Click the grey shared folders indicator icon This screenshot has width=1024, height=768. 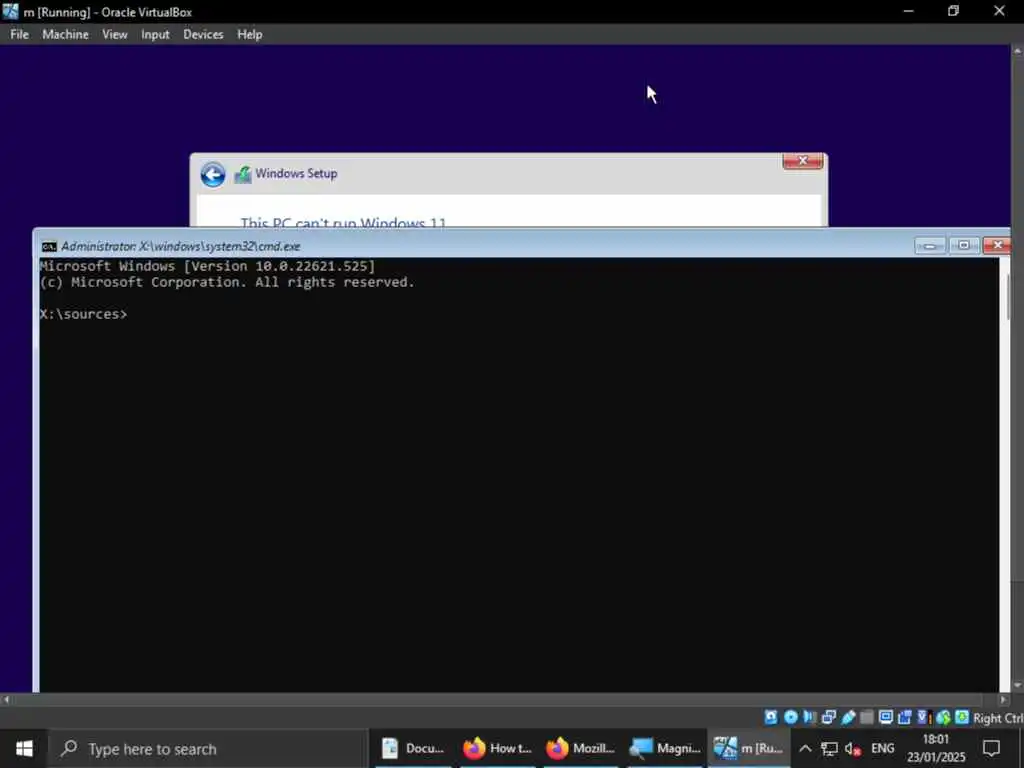(x=867, y=717)
